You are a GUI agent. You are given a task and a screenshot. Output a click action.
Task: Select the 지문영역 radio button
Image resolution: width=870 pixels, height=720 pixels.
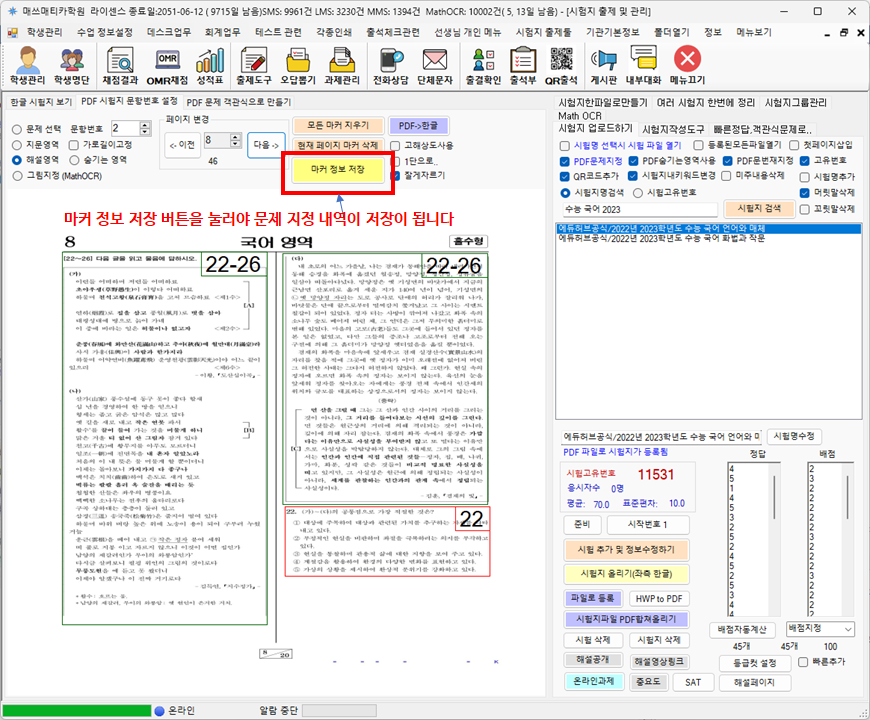pyautogui.click(x=17, y=144)
